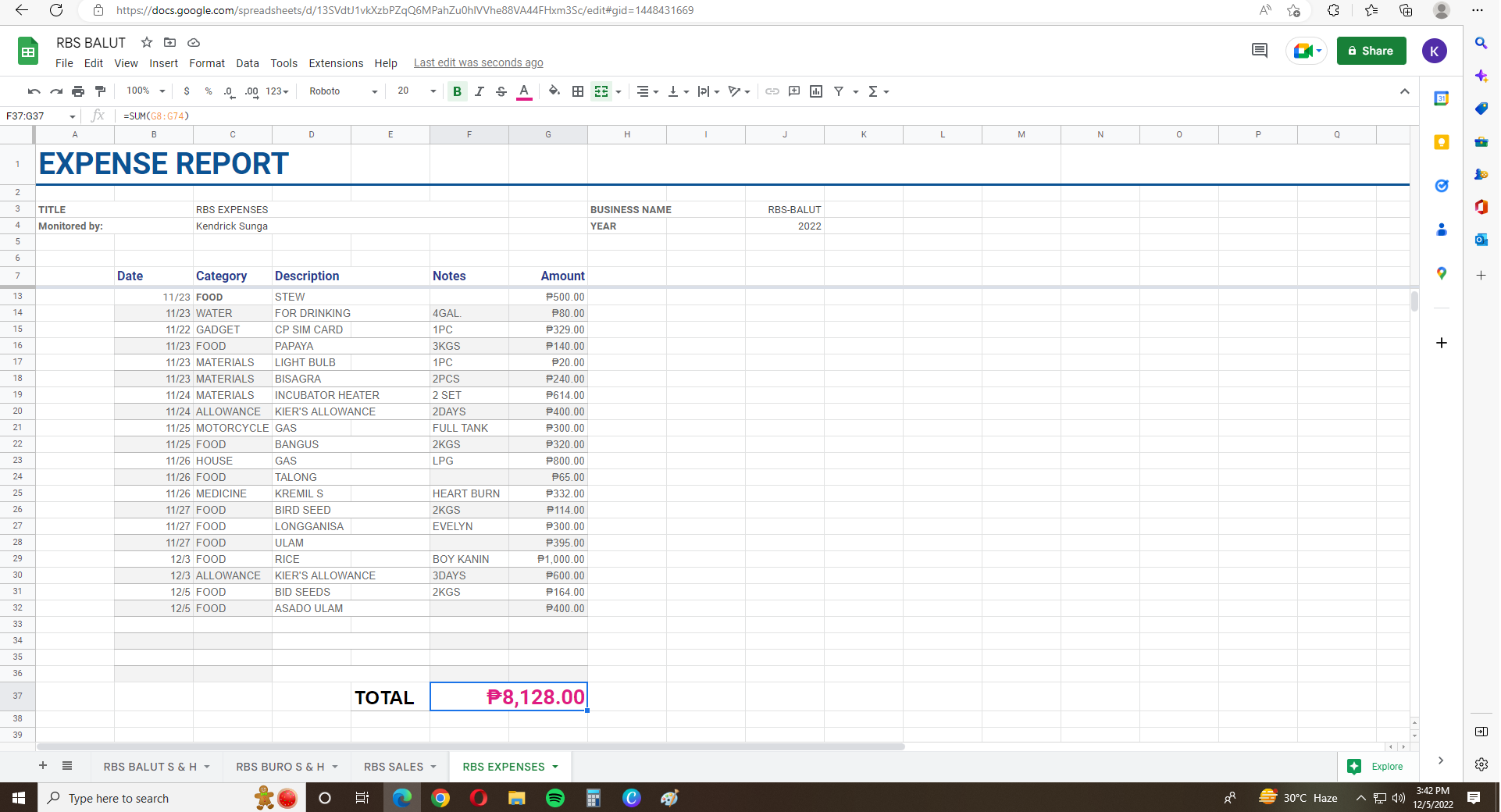This screenshot has height=812, width=1501.
Task: Click the green Share button
Action: coord(1371,51)
